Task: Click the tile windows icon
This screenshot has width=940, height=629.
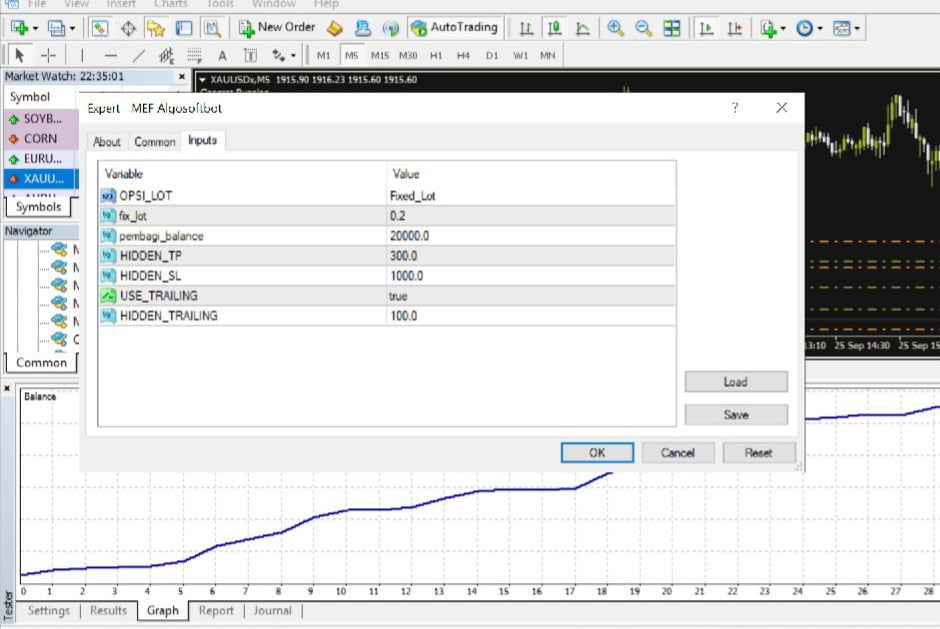Action: [672, 28]
